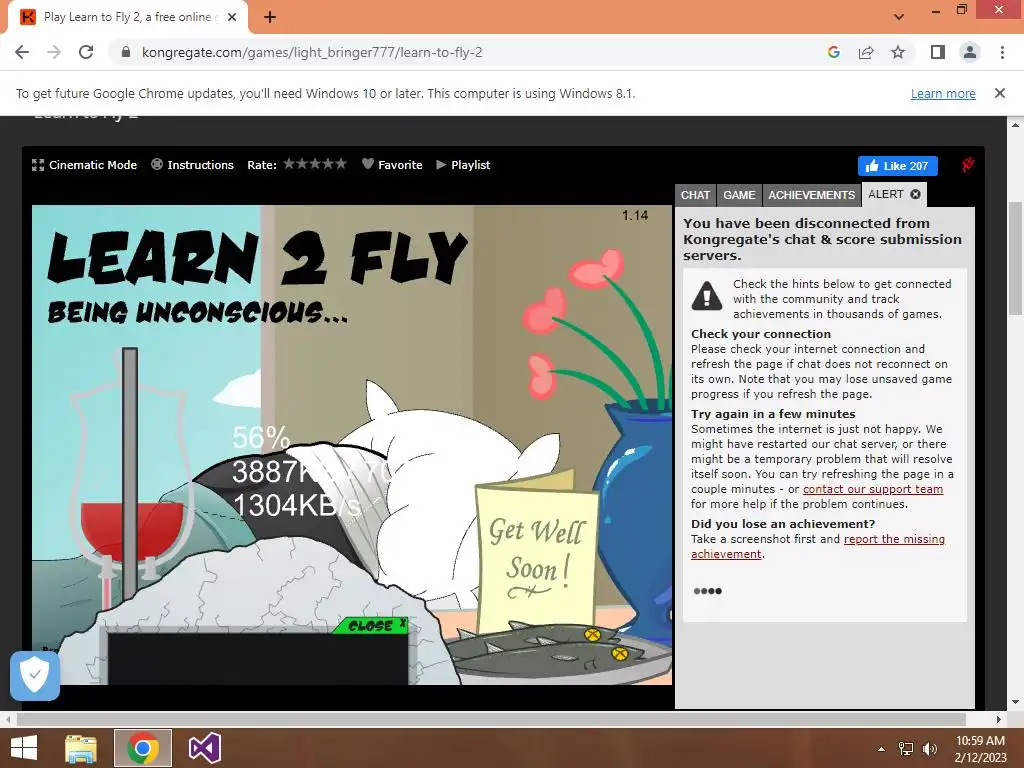Open report the missing achievement link
Image resolution: width=1024 pixels, height=768 pixels.
pos(818,547)
